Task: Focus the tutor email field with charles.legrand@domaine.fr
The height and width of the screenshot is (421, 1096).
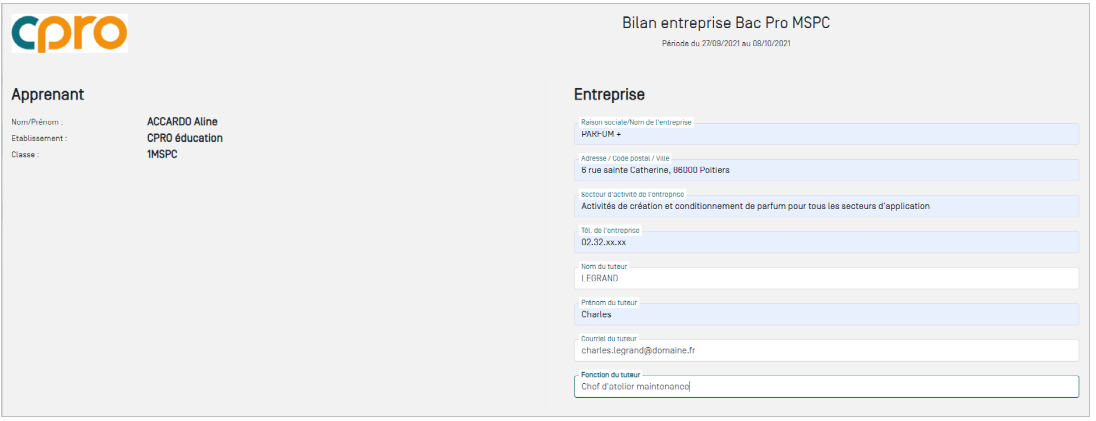Action: 826,351
